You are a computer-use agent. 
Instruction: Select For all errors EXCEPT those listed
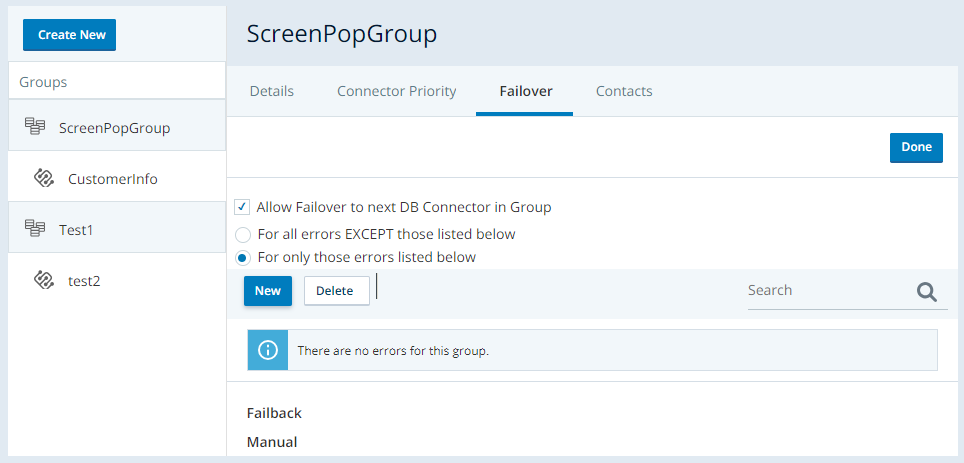tap(242, 234)
